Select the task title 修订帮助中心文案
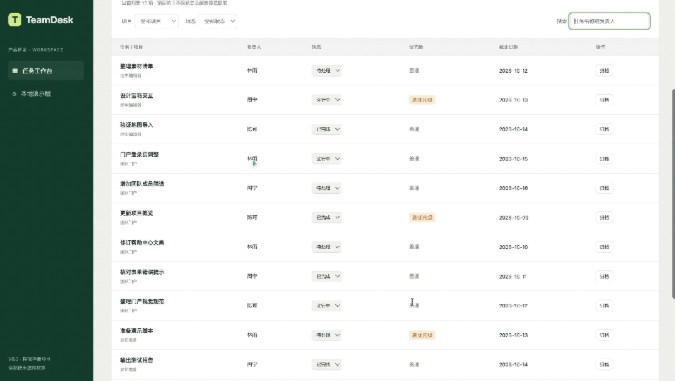This screenshot has width=675, height=381. coord(142,242)
